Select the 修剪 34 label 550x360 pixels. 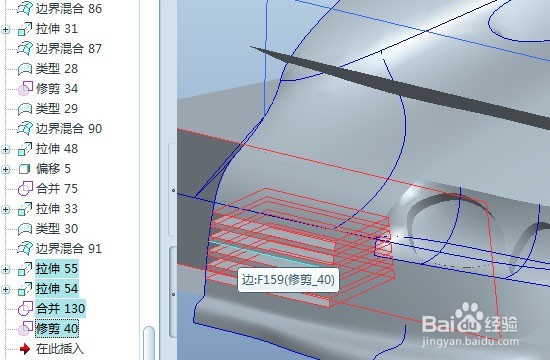57,88
